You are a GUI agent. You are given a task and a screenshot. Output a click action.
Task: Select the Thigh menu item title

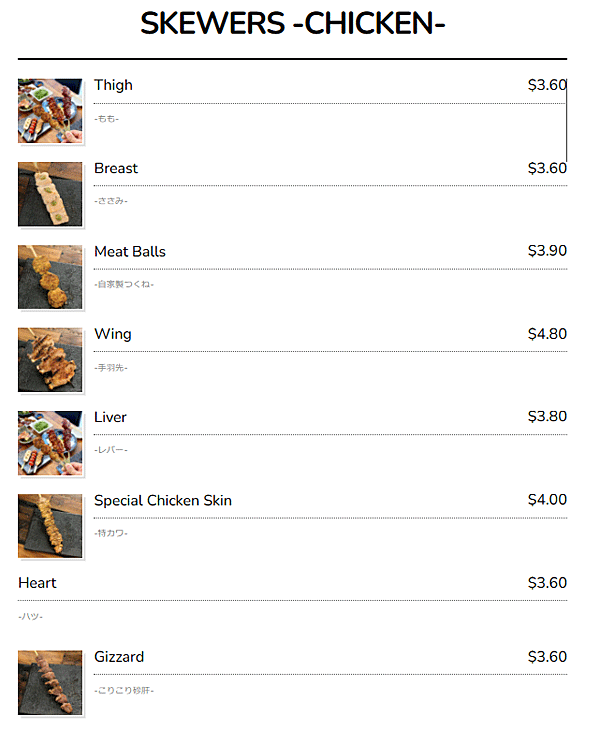pos(113,85)
